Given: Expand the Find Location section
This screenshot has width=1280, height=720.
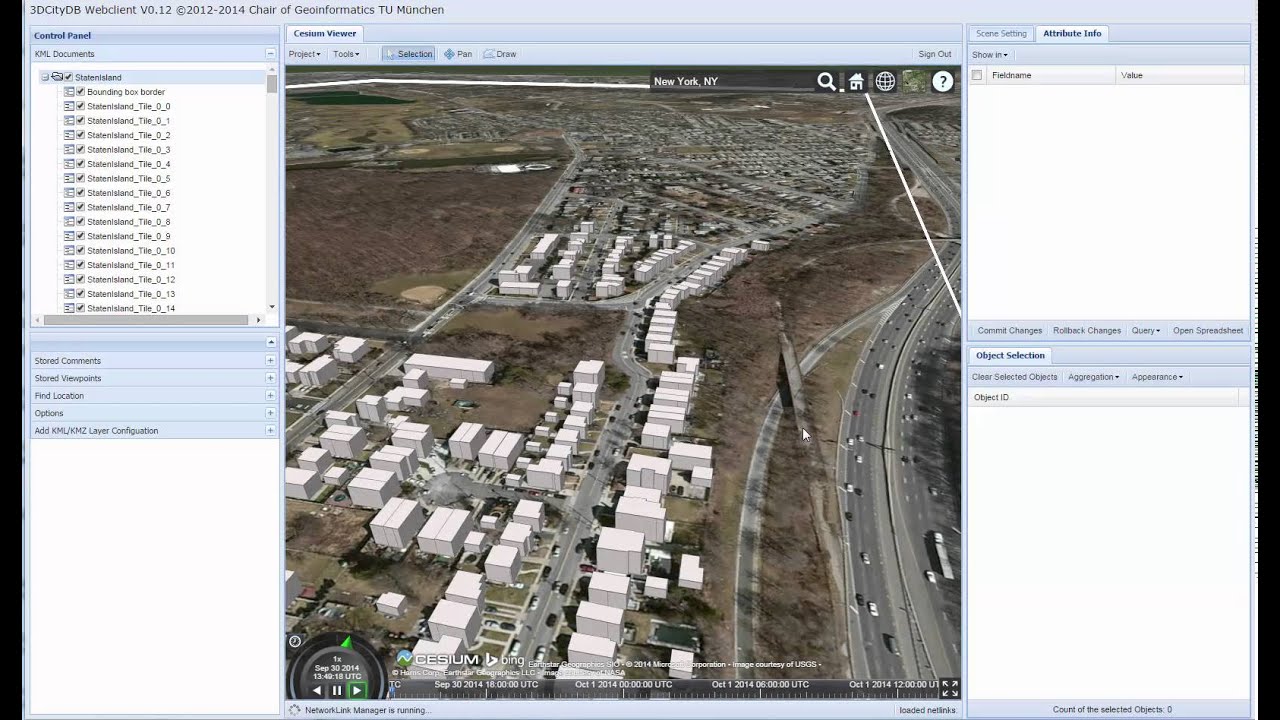Looking at the screenshot, I should pyautogui.click(x=270, y=396).
